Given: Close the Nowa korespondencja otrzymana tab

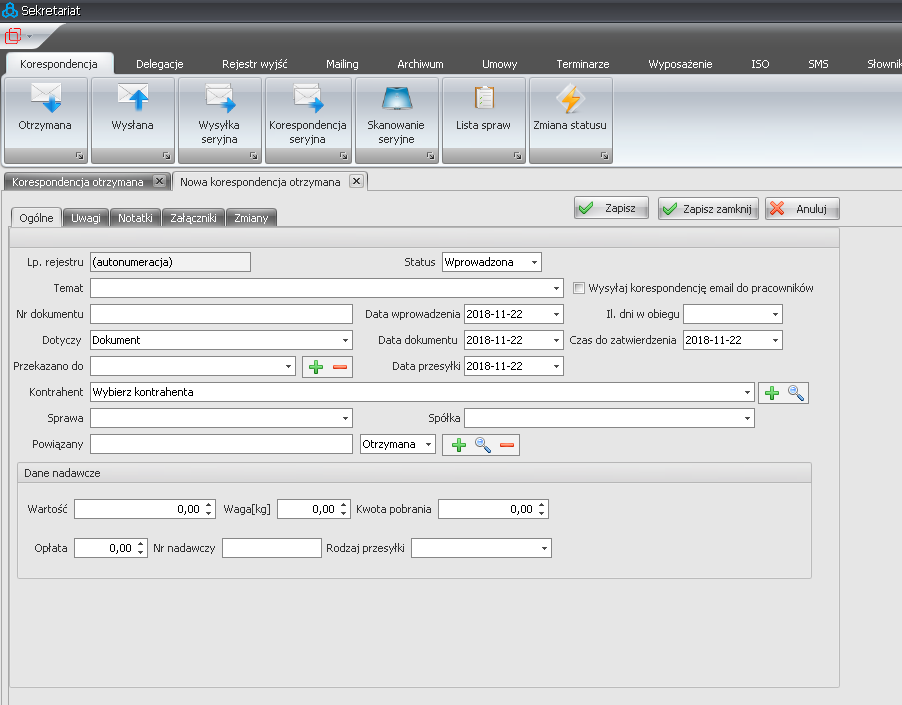Looking at the screenshot, I should point(356,181).
